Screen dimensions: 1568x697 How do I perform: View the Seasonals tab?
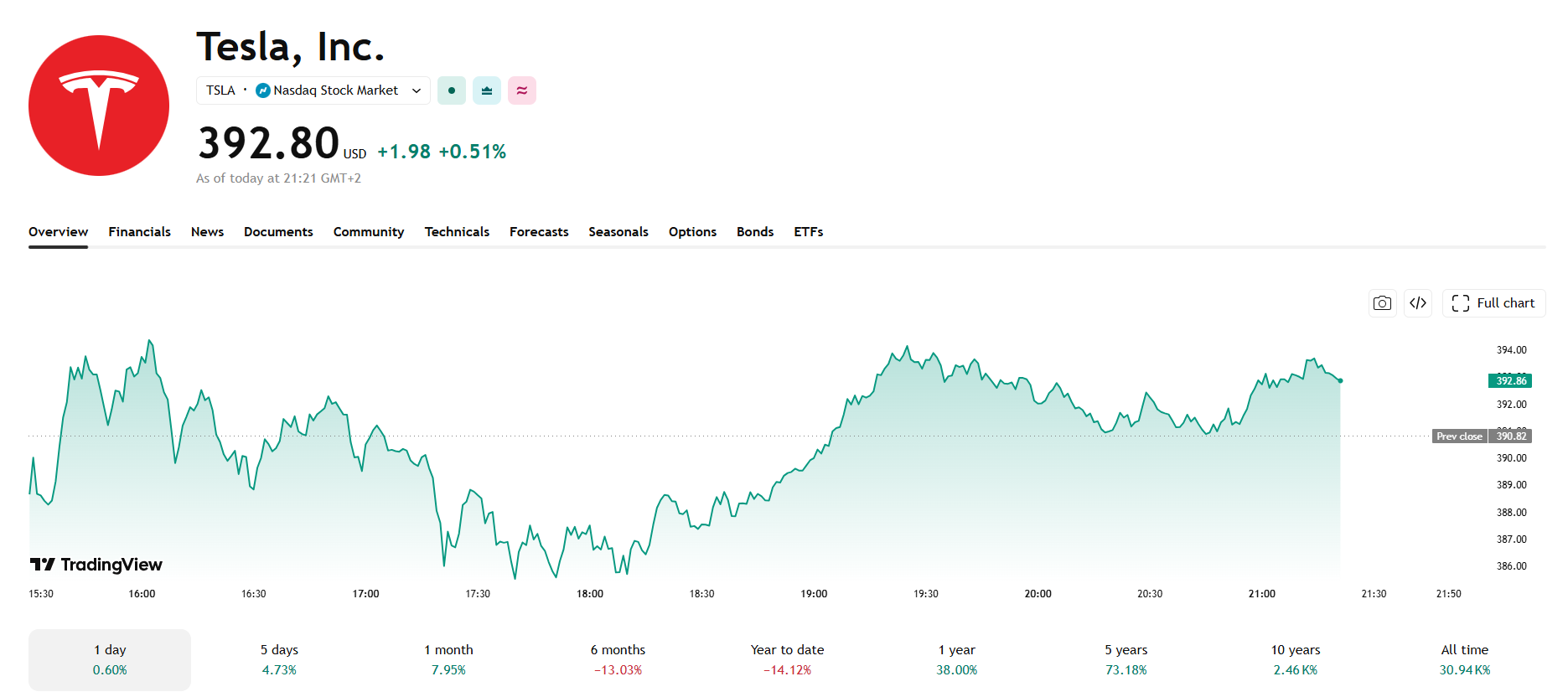click(618, 232)
